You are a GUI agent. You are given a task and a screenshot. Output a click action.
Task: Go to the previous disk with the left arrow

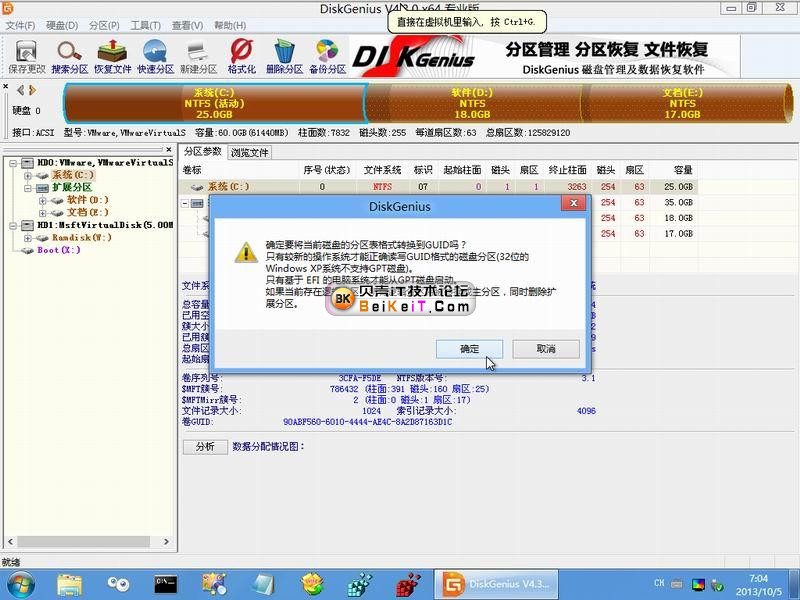20,90
